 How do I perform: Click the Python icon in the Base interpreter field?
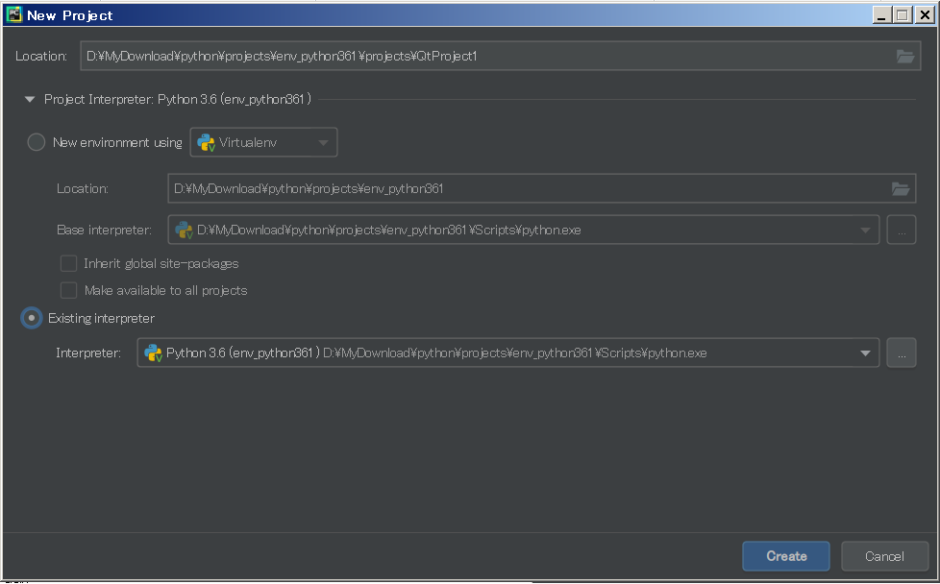pyautogui.click(x=184, y=229)
